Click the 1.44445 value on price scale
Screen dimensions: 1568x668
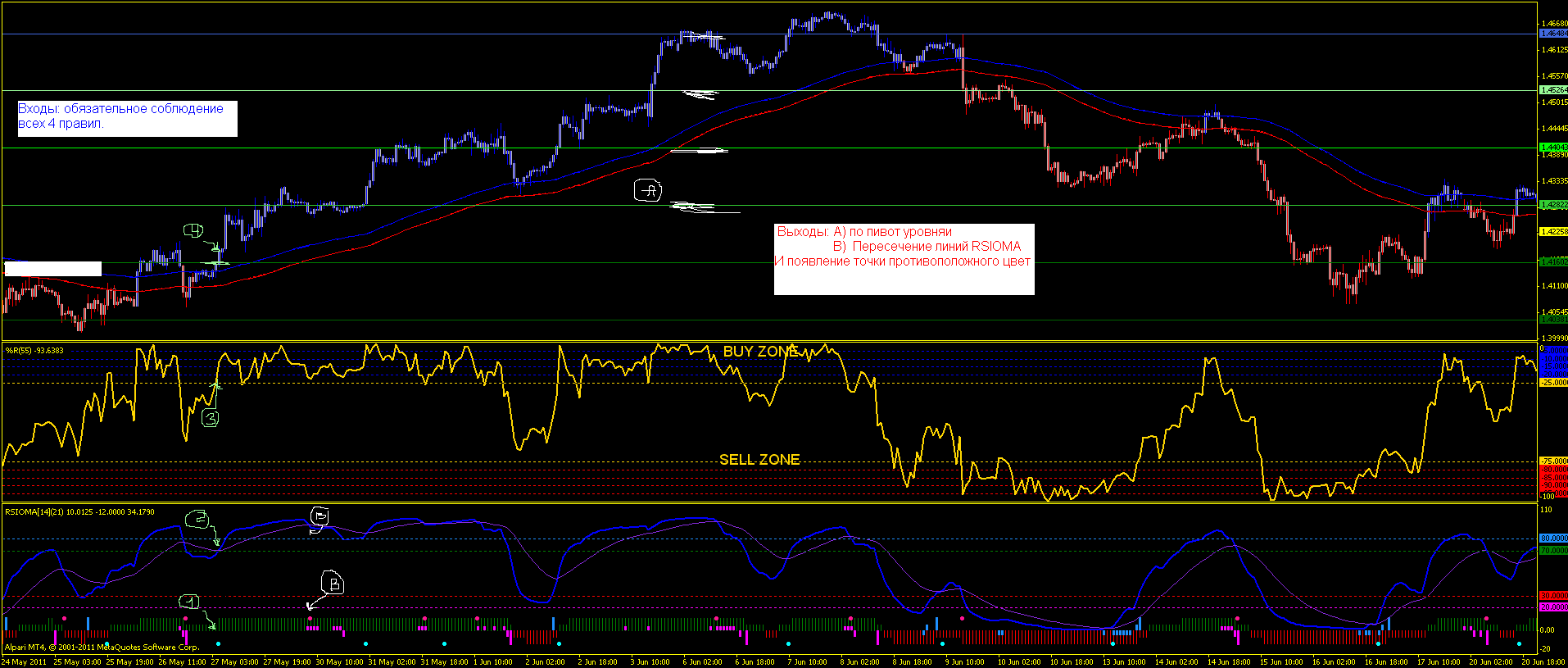point(1554,129)
